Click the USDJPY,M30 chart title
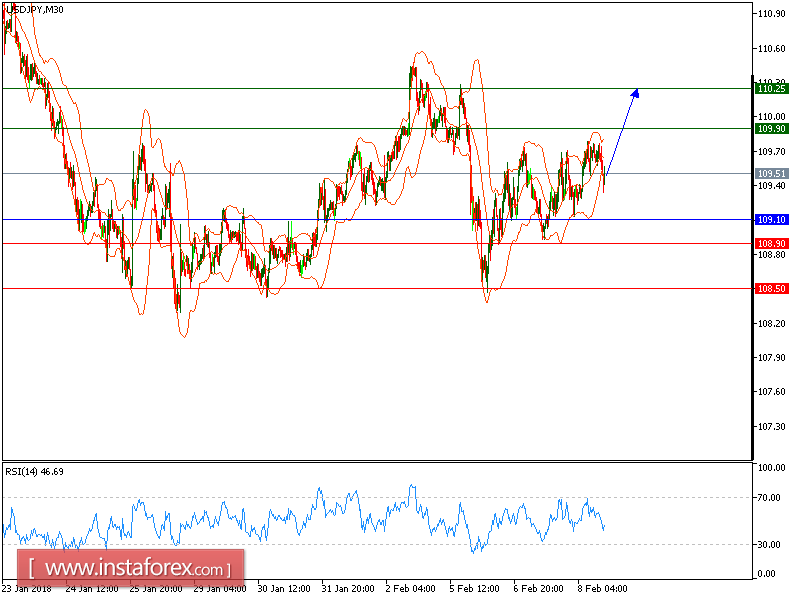The height and width of the screenshot is (600, 800). [35, 9]
